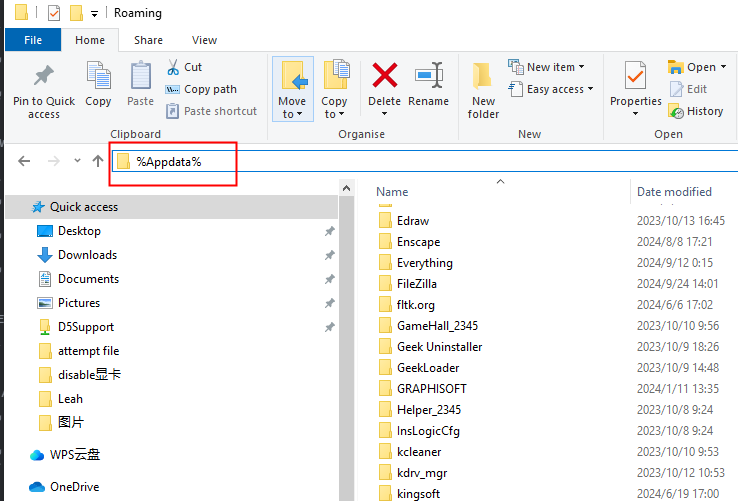Open the Recent locations chevron
738x501 pixels.
point(77,161)
